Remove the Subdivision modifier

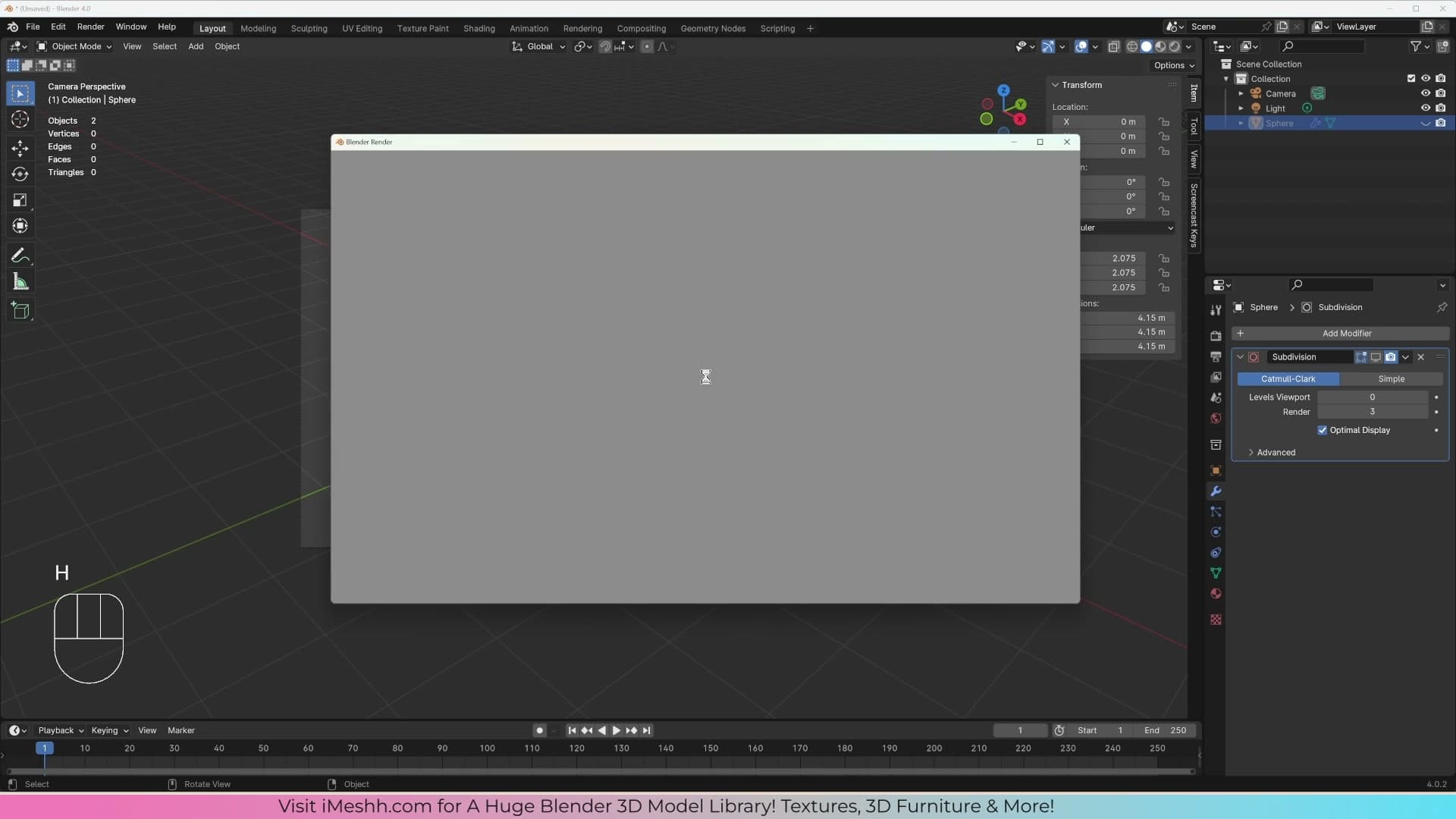tap(1421, 357)
